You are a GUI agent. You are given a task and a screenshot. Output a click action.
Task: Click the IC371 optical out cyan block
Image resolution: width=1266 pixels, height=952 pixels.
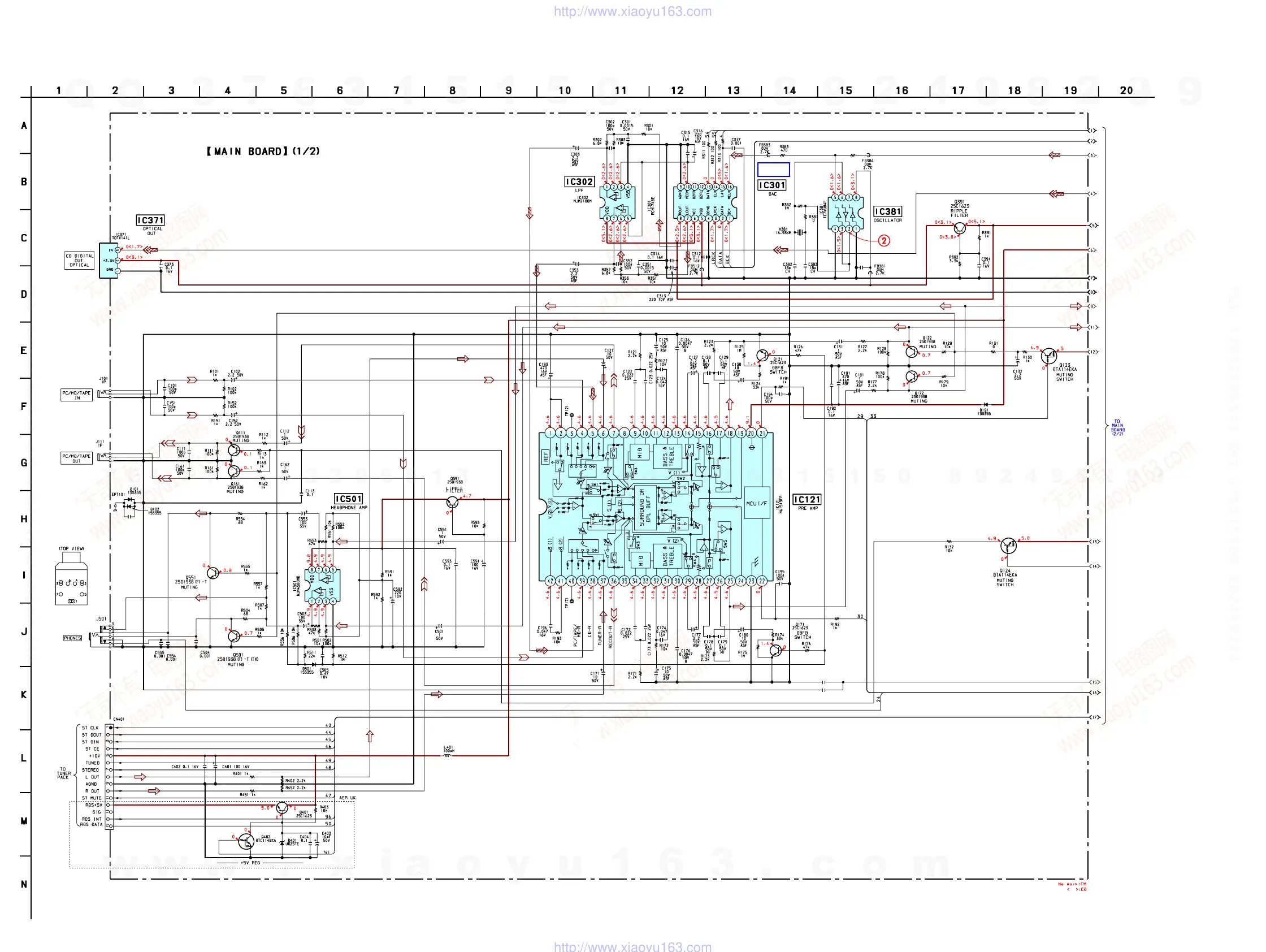[x=107, y=261]
